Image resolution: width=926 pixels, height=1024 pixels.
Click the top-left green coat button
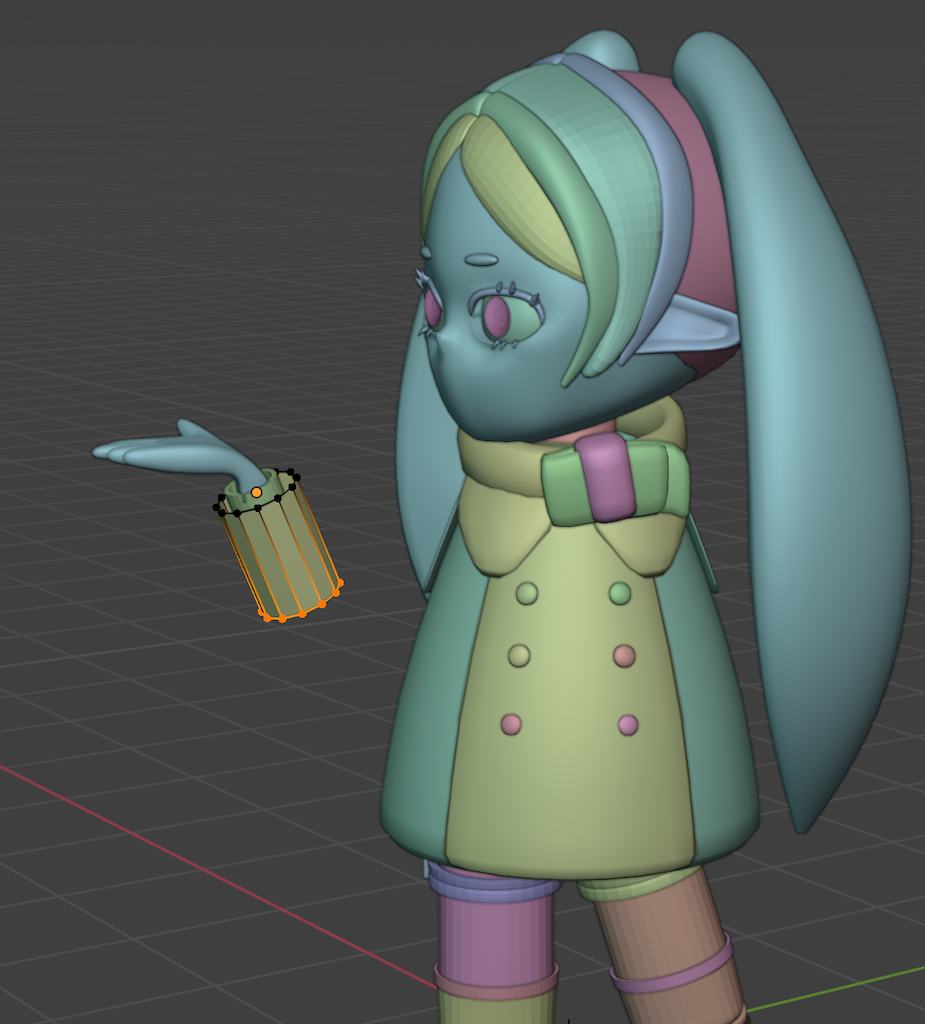(527, 593)
